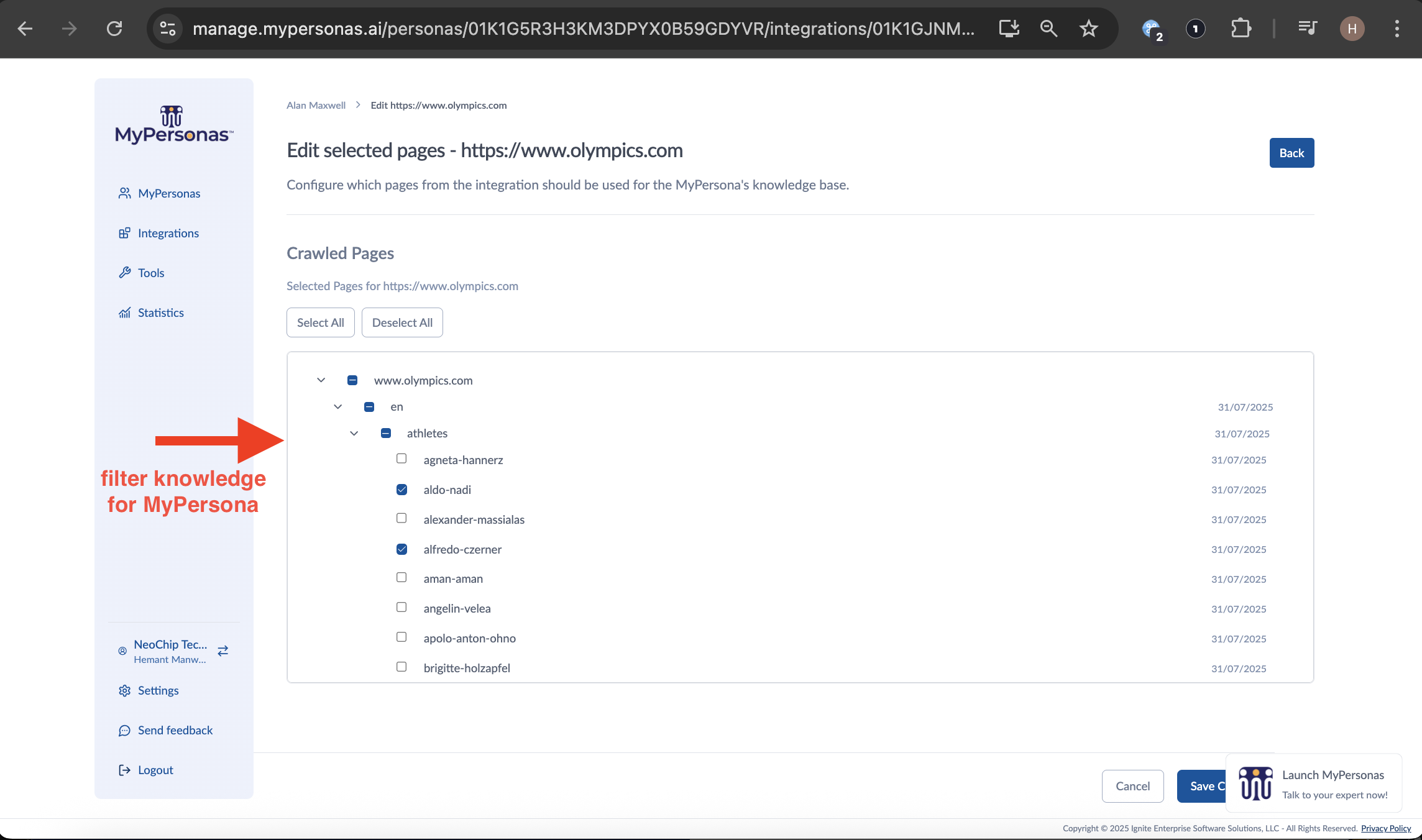Open the Privacy Policy link
The image size is (1422, 840).
click(x=1386, y=828)
